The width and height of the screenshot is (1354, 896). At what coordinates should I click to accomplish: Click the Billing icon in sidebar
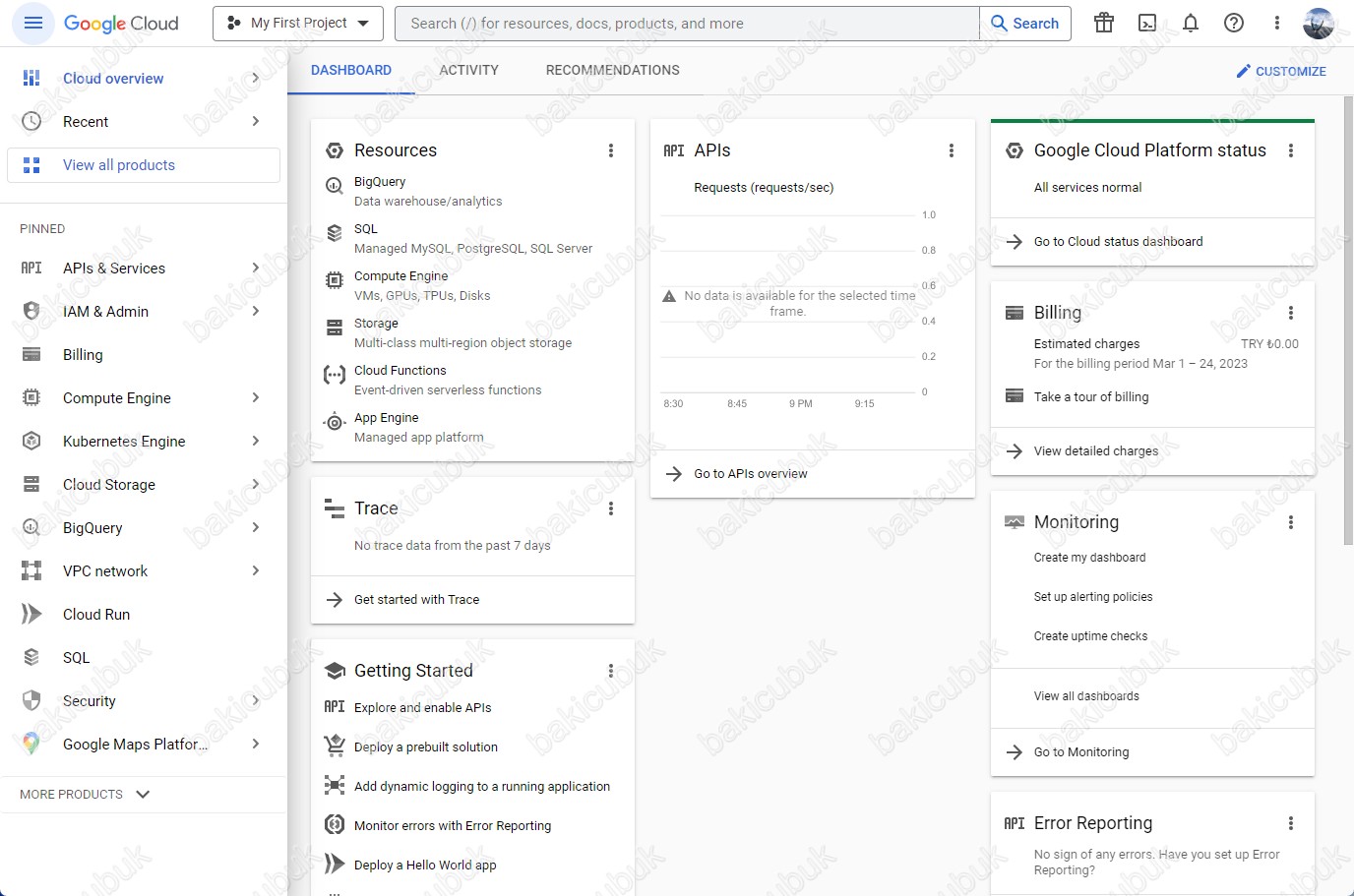31,354
